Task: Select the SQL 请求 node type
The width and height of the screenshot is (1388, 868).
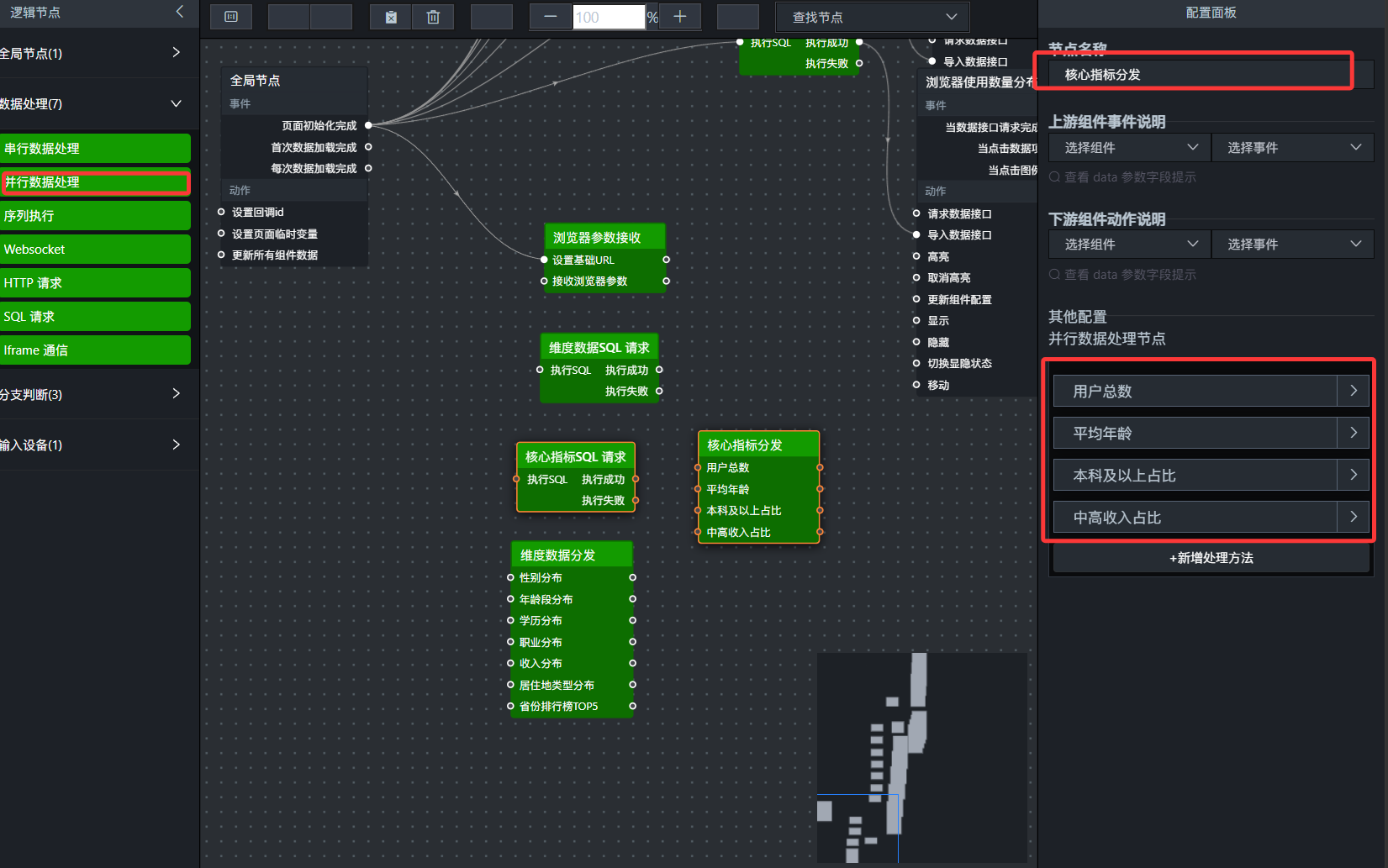Action: click(x=95, y=317)
